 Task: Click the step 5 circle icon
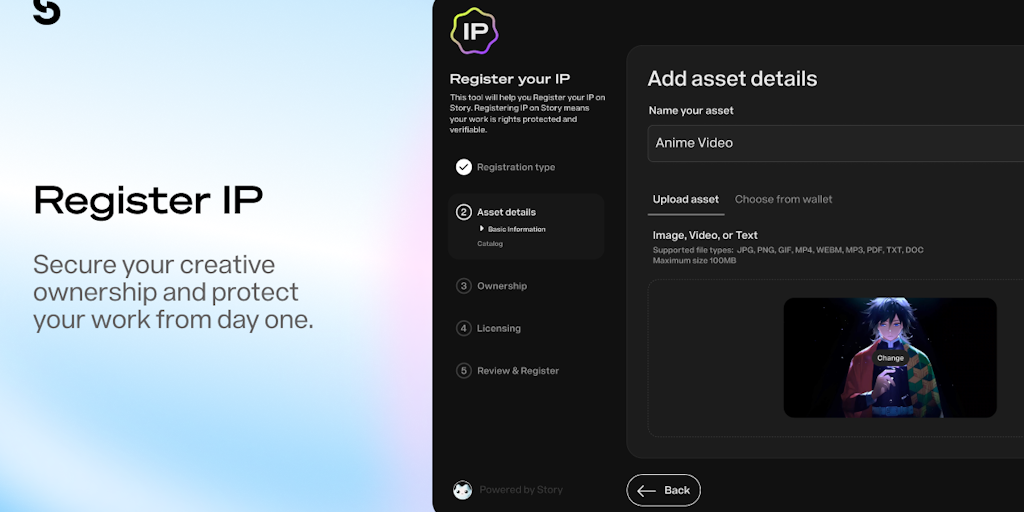pyautogui.click(x=464, y=371)
